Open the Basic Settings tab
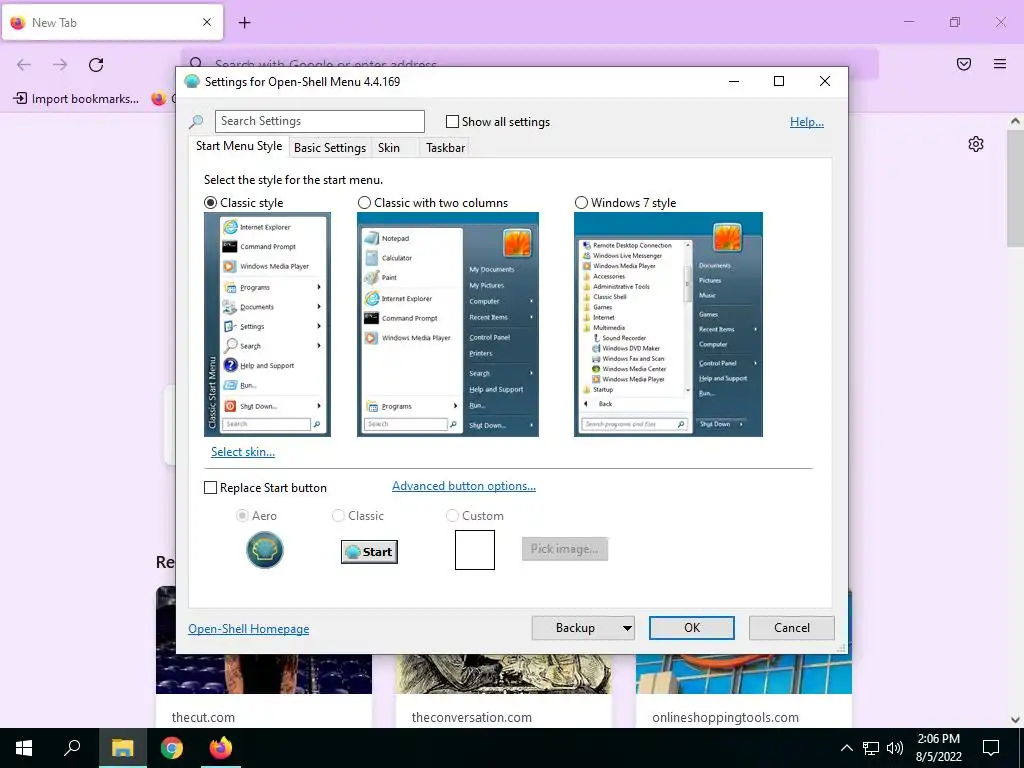Viewport: 1024px width, 768px height. (330, 148)
